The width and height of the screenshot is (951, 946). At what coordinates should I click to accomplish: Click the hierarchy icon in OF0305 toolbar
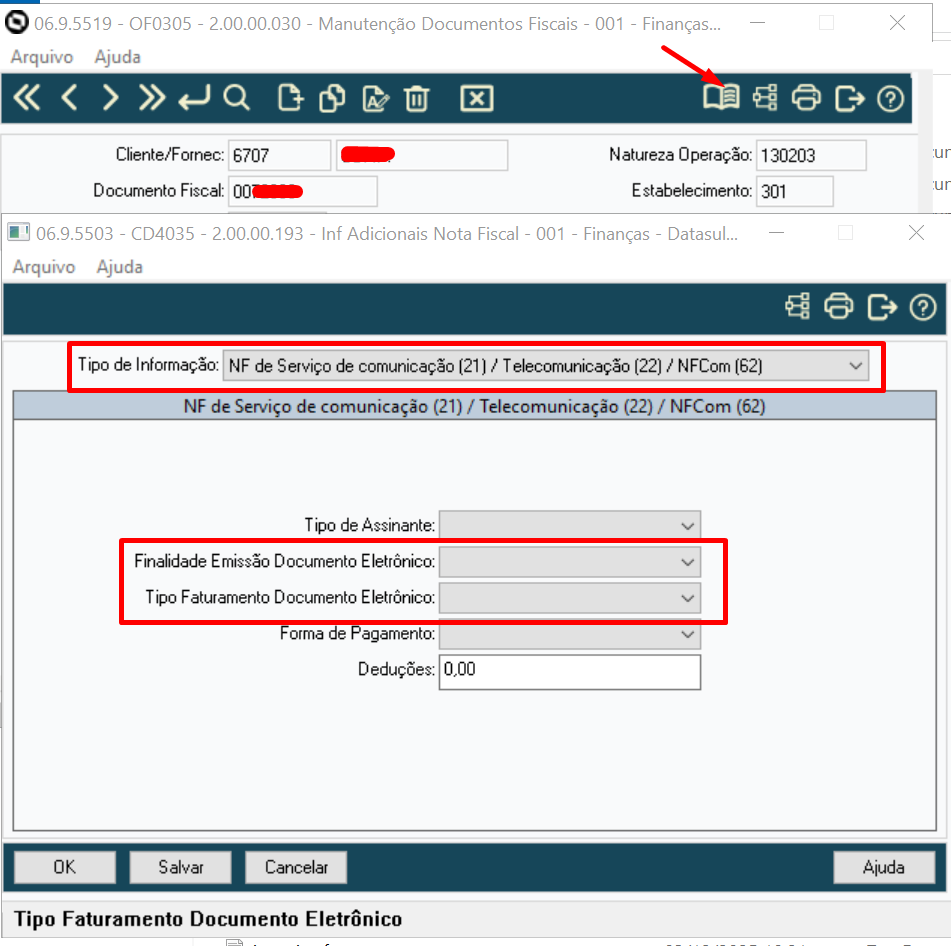click(x=765, y=98)
